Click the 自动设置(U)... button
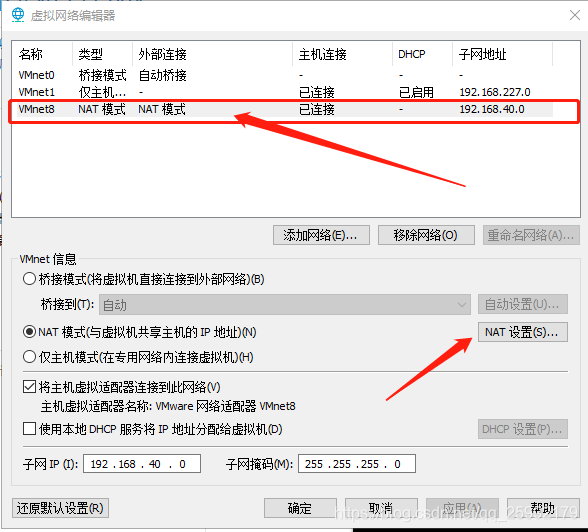The image size is (588, 532). [x=523, y=304]
